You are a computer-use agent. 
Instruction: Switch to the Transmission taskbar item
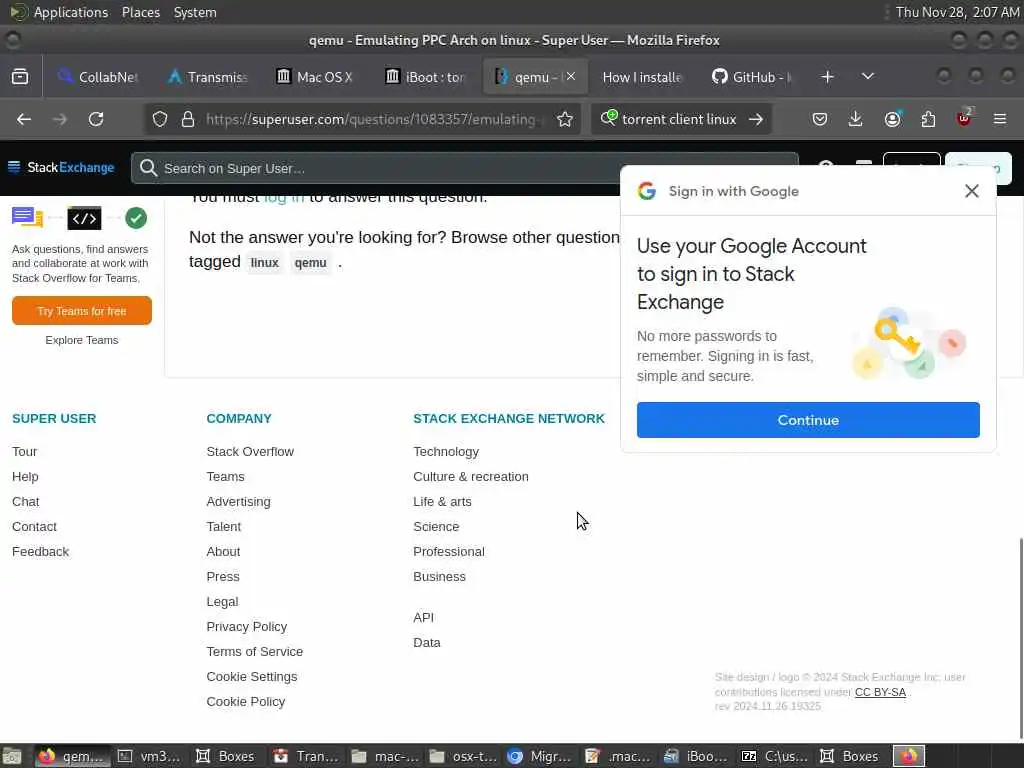click(306, 756)
